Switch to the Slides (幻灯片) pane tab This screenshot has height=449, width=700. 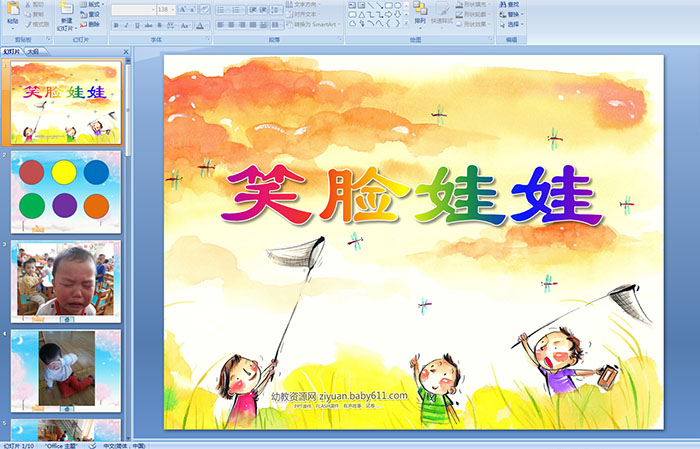click(11, 51)
